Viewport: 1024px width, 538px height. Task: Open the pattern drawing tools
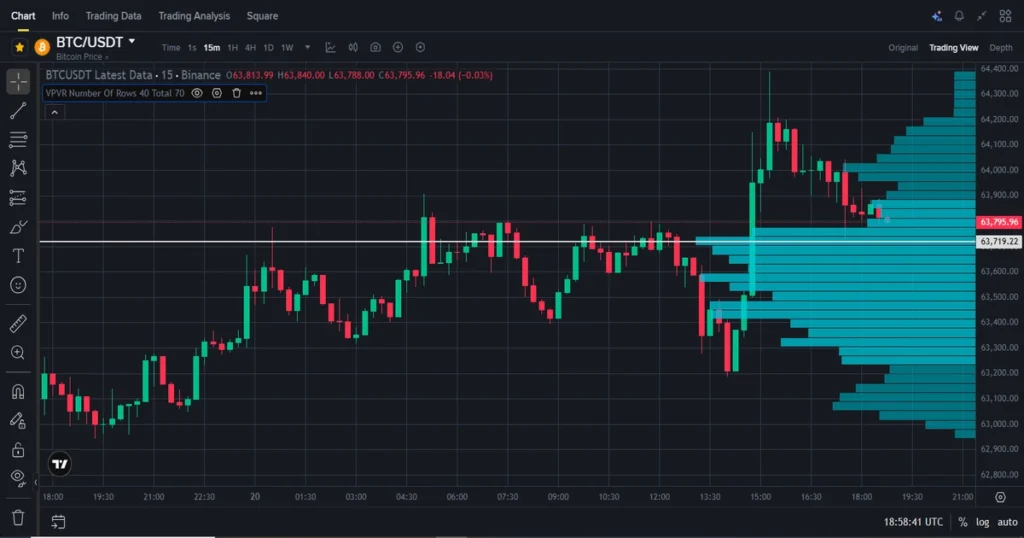click(18, 168)
